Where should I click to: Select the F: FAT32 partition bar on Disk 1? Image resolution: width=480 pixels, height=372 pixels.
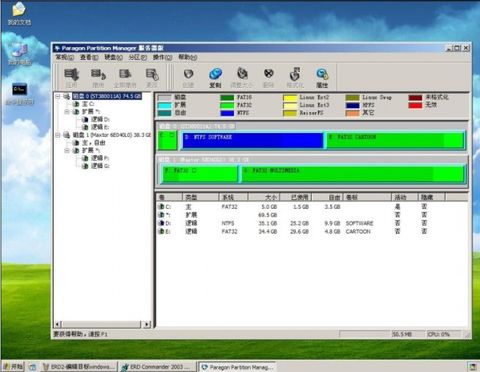[199, 174]
